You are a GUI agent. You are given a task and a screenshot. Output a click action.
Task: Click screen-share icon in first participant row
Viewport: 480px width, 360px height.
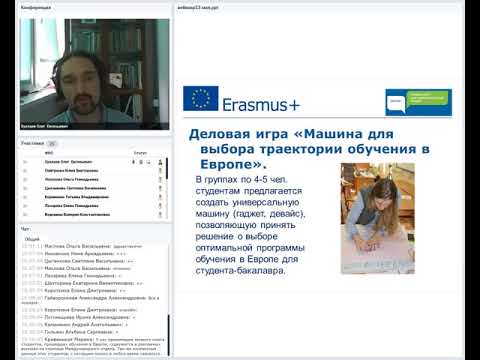(148, 162)
